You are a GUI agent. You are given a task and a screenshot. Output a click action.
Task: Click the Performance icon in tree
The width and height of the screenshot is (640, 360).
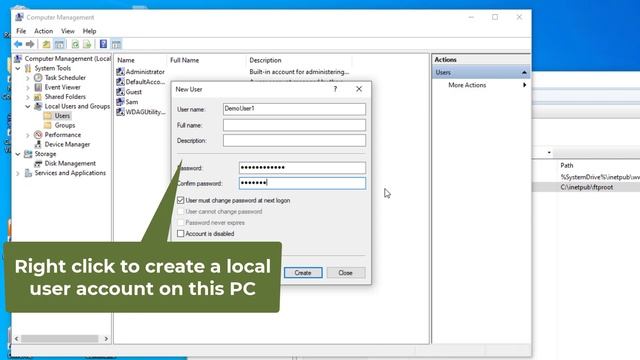click(38, 135)
